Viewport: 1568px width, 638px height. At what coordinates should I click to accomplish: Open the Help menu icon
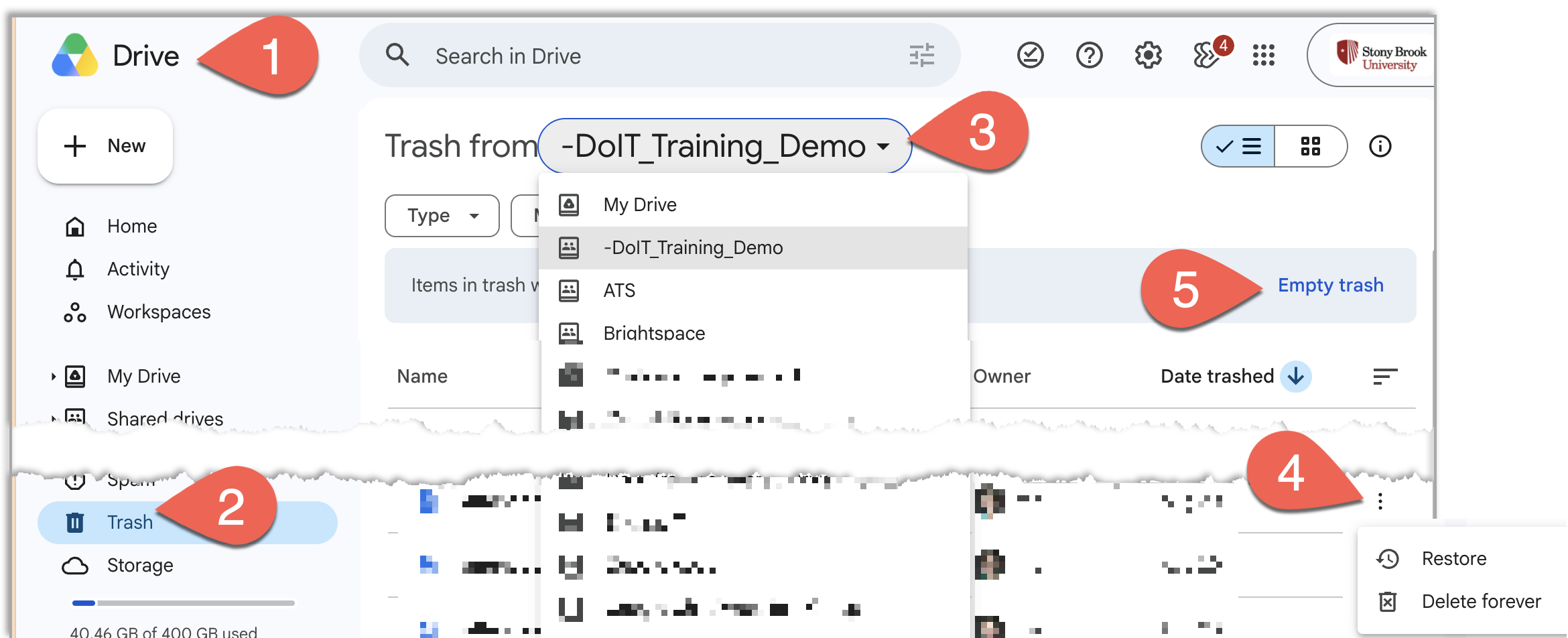click(x=1089, y=55)
